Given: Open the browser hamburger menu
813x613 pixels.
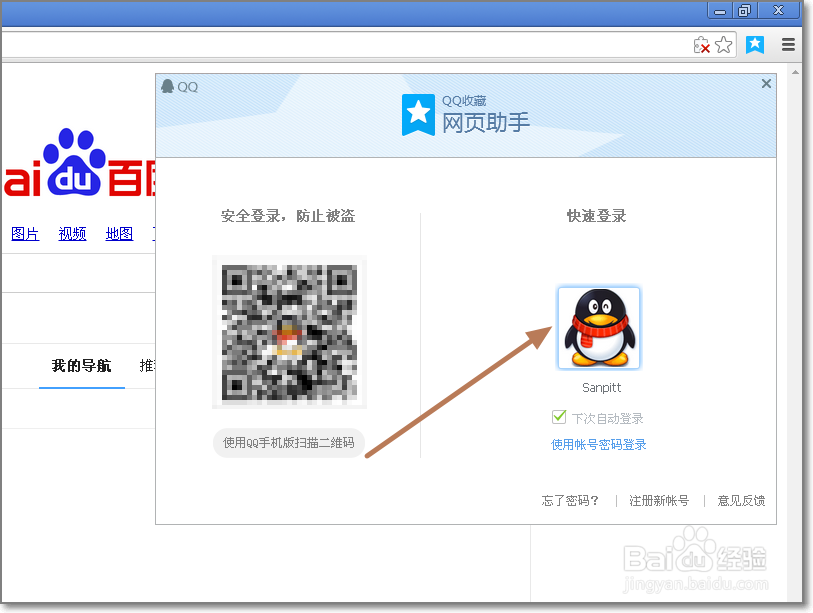Looking at the screenshot, I should [788, 45].
